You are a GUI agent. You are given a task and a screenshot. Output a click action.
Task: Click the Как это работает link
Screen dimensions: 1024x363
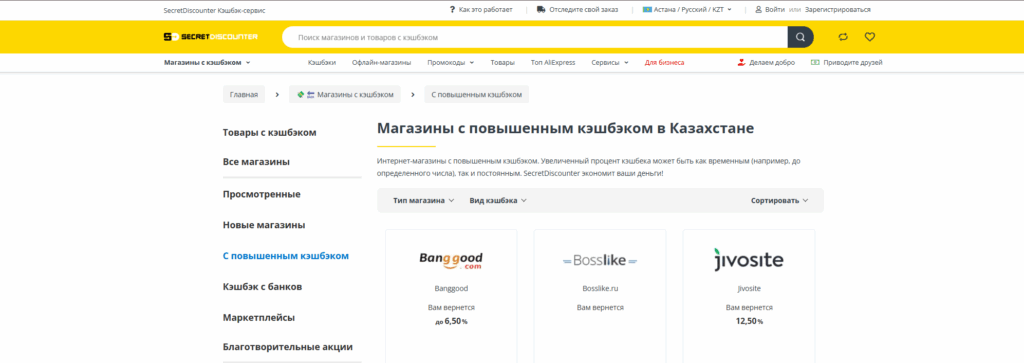[x=486, y=10]
